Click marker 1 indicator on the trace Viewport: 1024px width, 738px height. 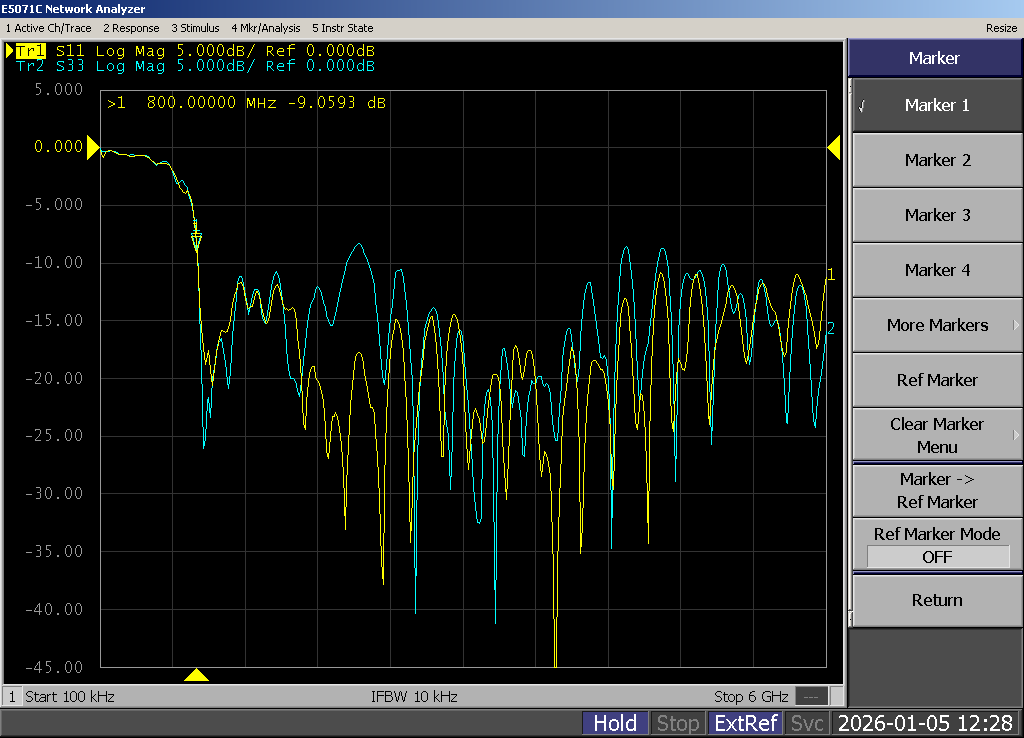click(196, 238)
